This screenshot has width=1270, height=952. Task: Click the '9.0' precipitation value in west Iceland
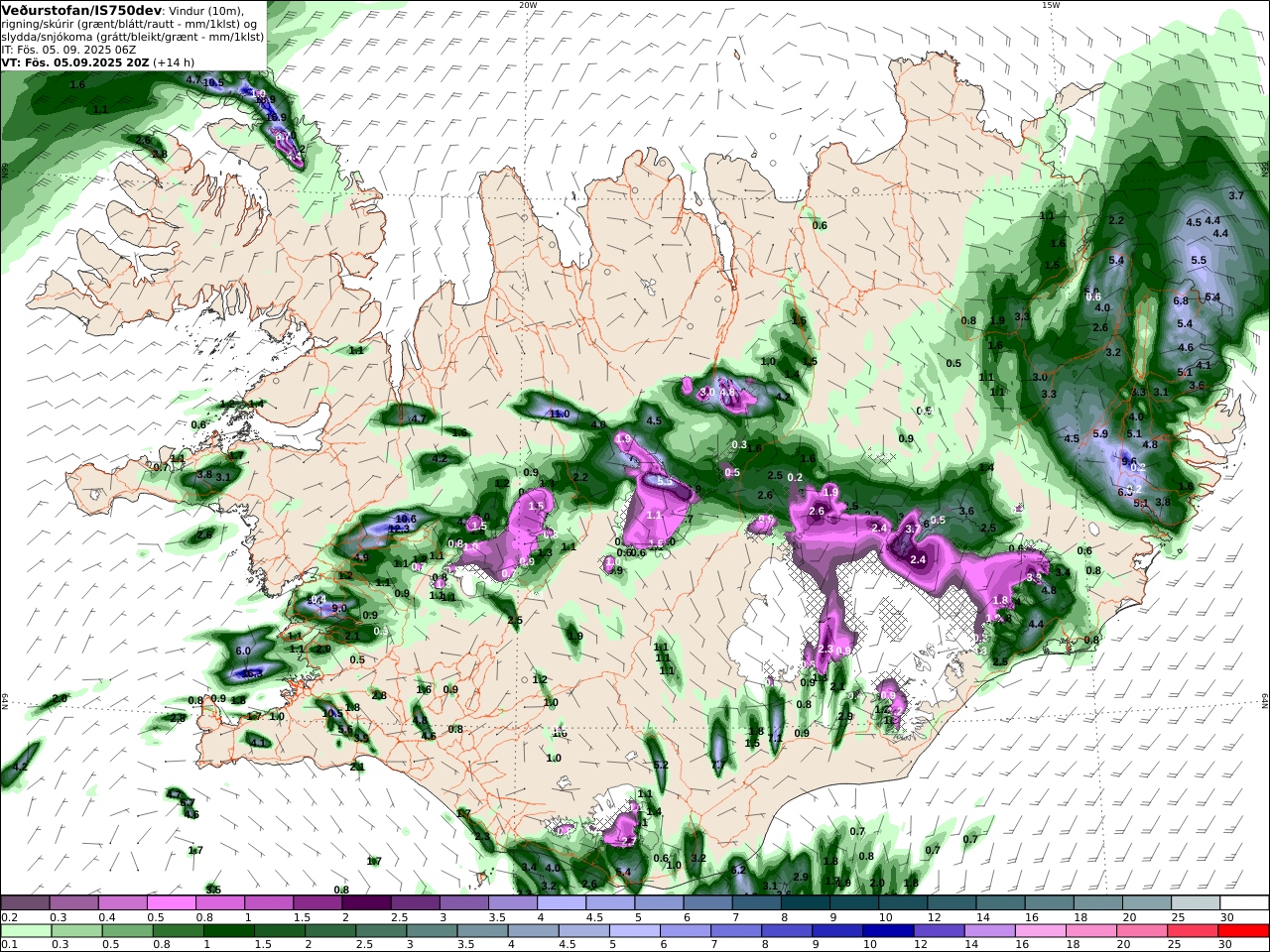coord(338,608)
